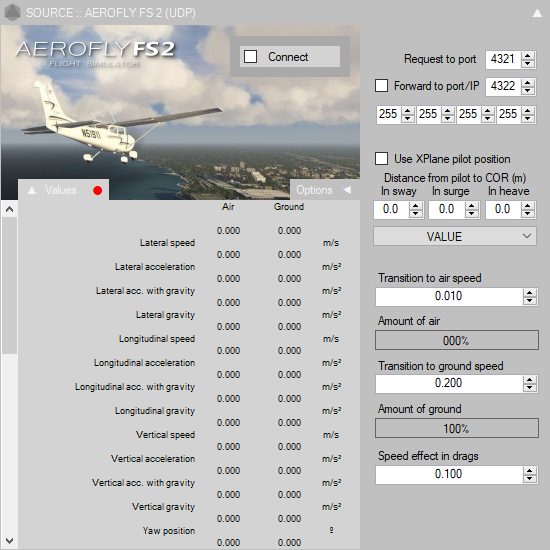This screenshot has width=550, height=550.
Task: Click the Amount of air 000% bar
Action: click(x=457, y=340)
